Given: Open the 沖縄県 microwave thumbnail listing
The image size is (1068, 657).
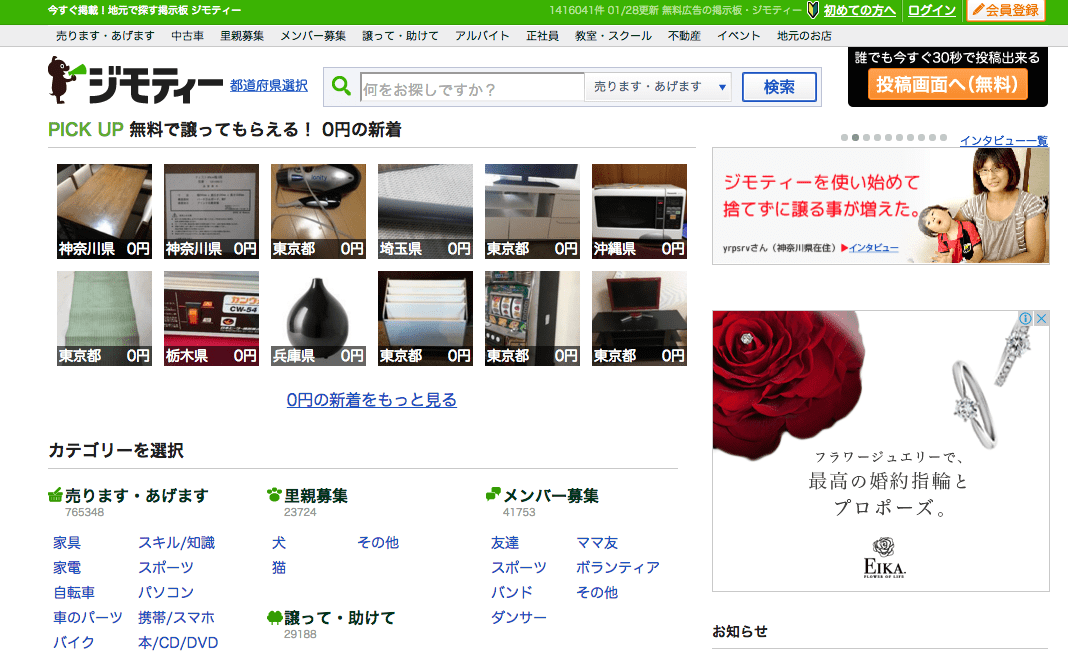Looking at the screenshot, I should point(639,211).
